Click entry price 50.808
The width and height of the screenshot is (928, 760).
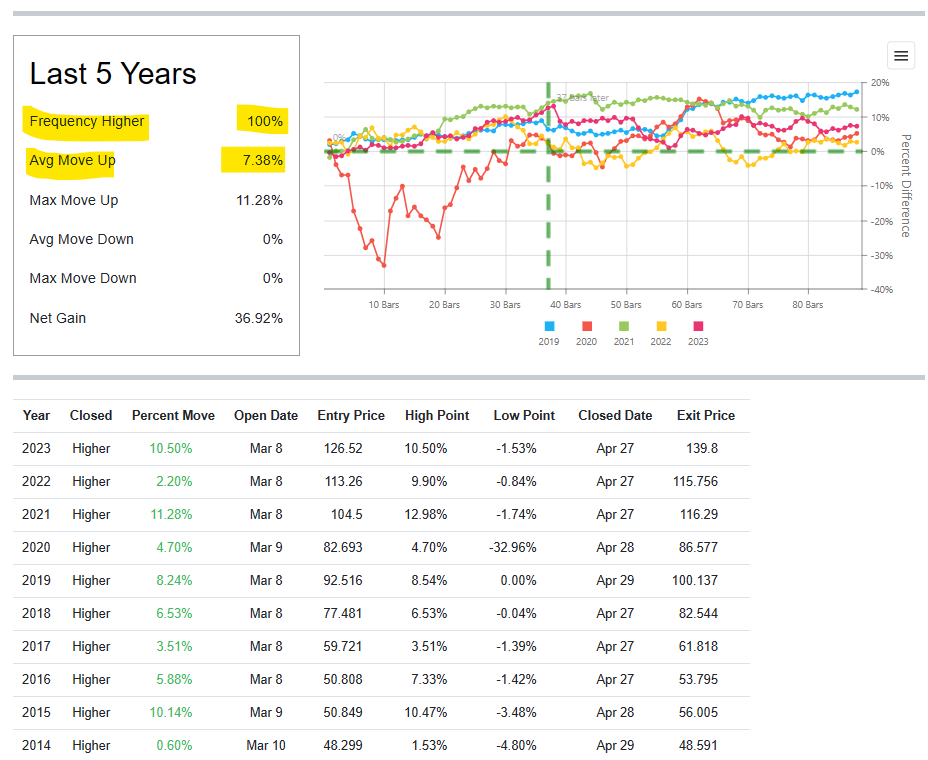343,680
